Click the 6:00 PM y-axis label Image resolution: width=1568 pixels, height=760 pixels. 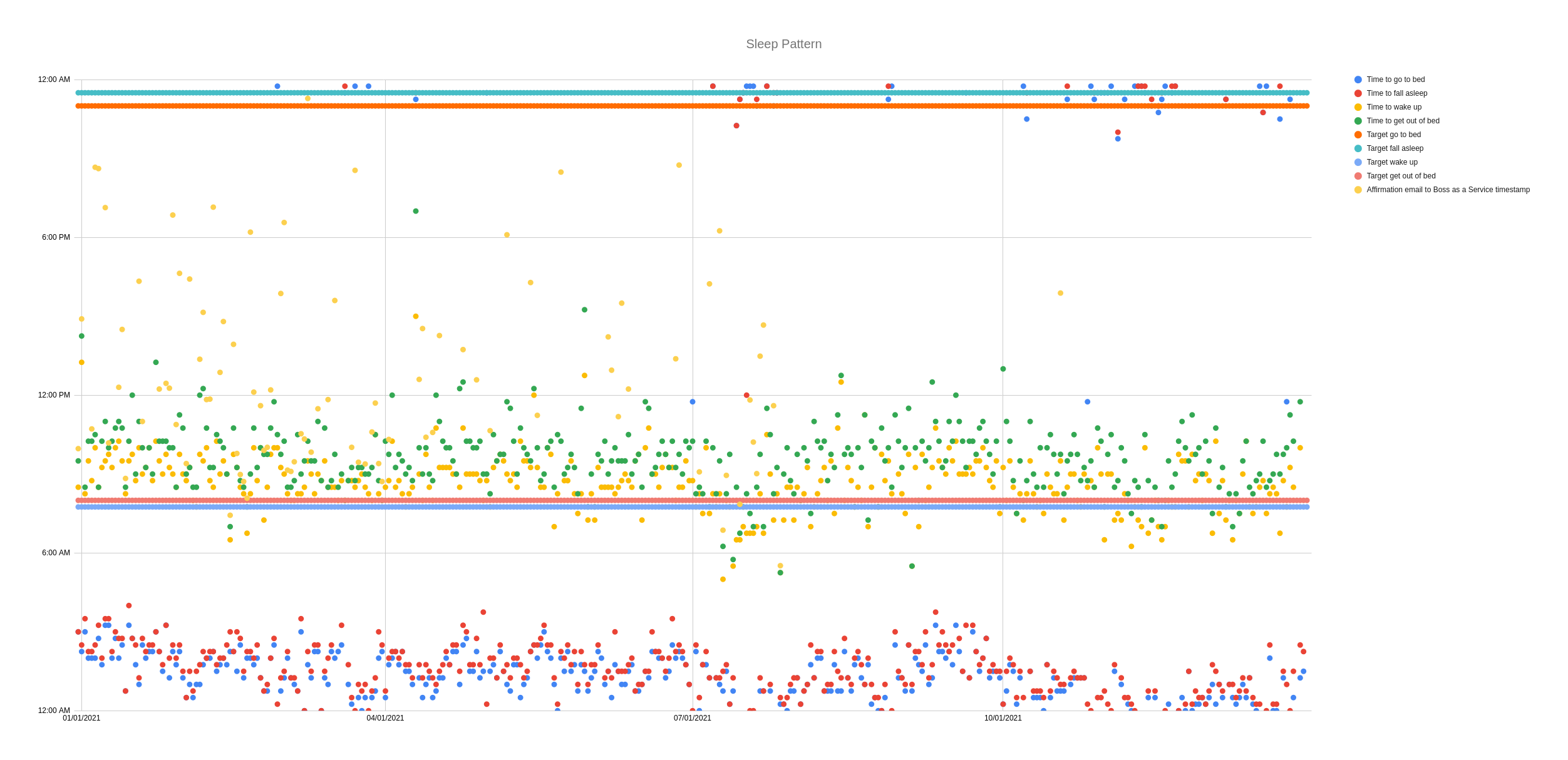tap(56, 237)
